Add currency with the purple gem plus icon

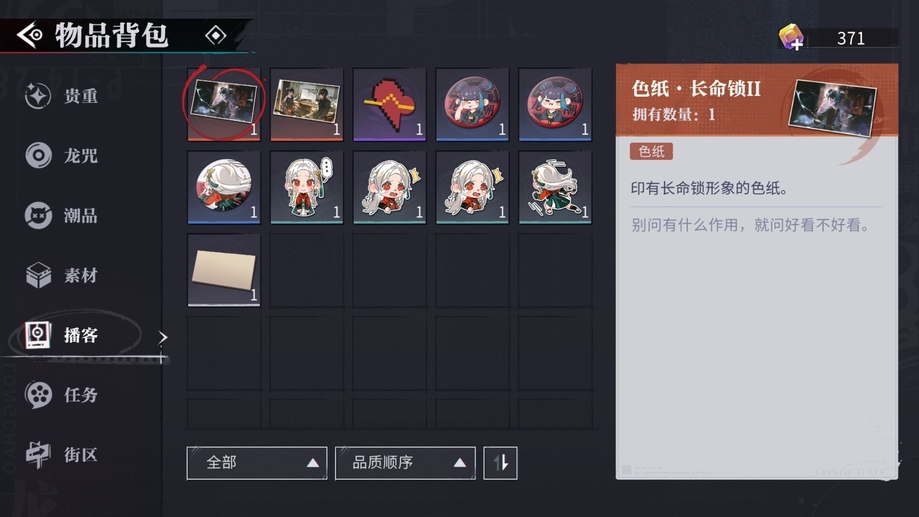click(791, 38)
